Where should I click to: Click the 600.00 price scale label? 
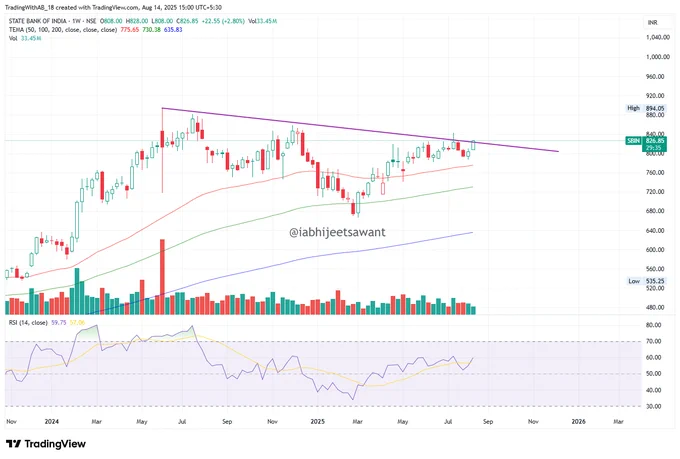click(655, 249)
